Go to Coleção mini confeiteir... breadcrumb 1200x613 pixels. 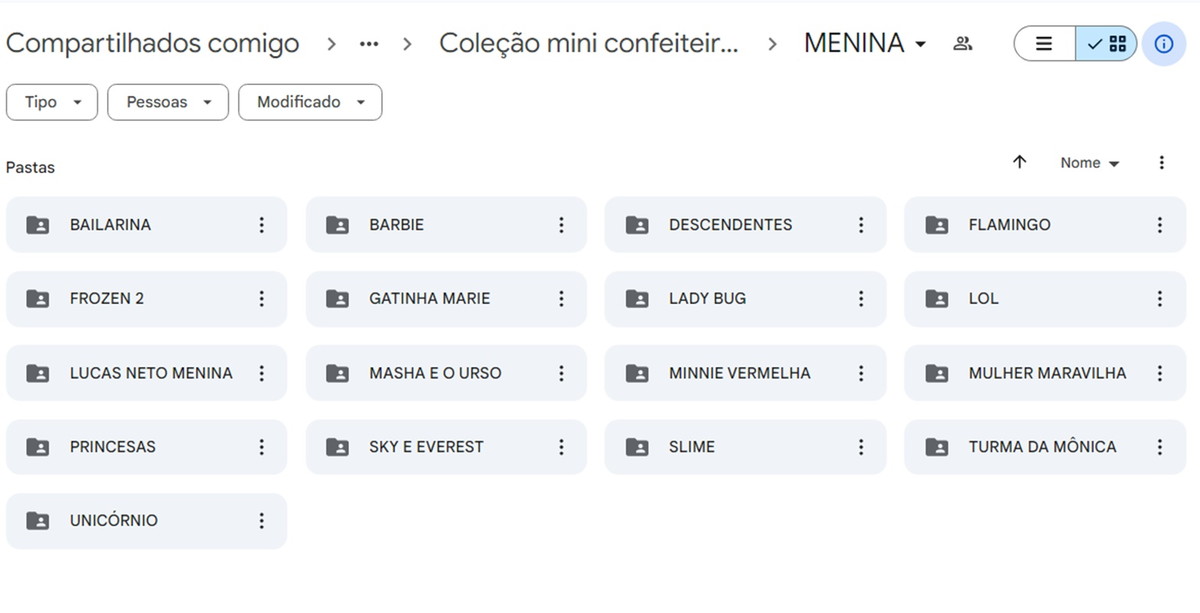click(x=589, y=43)
